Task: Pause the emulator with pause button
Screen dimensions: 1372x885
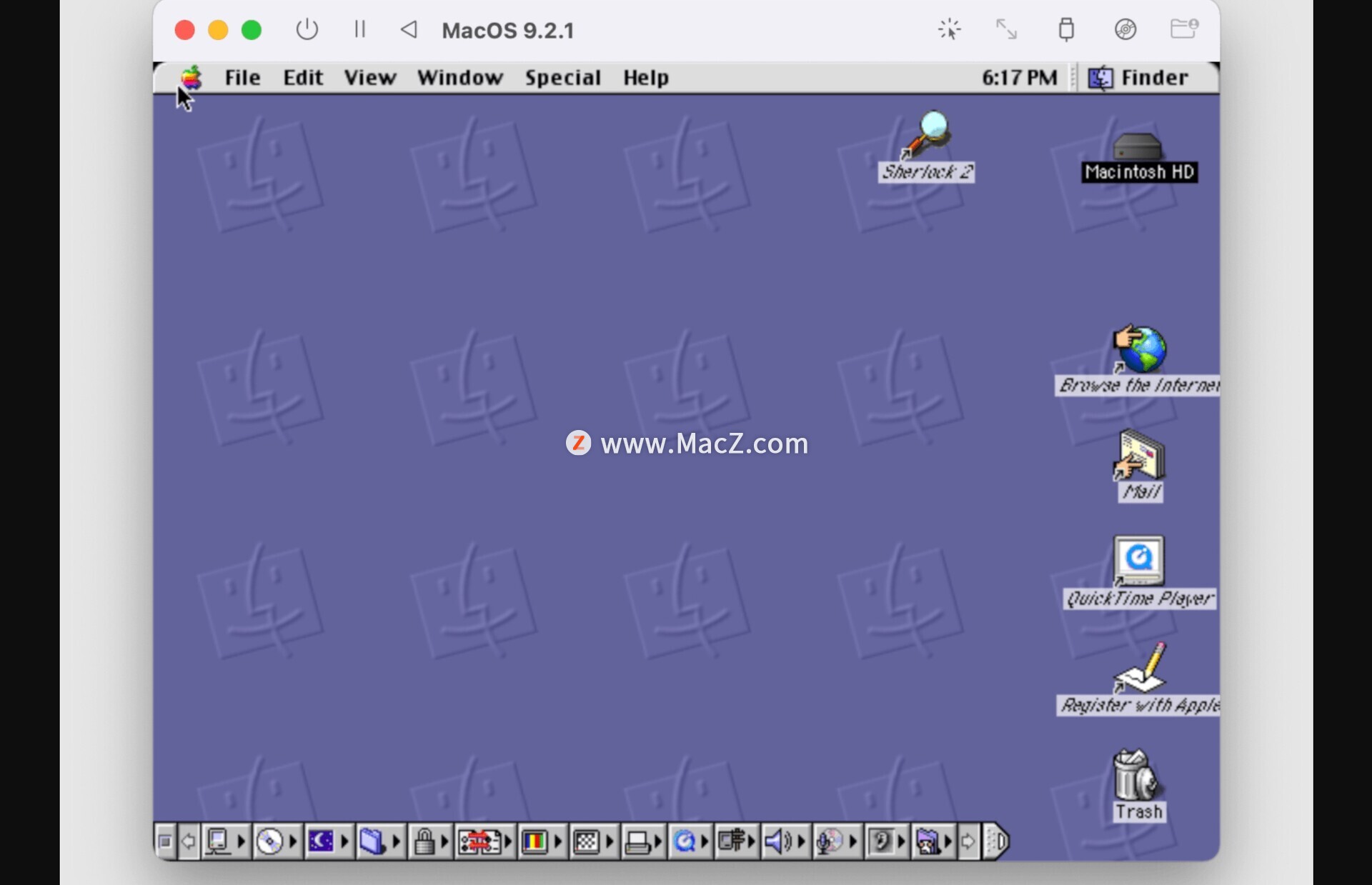Action: [359, 29]
